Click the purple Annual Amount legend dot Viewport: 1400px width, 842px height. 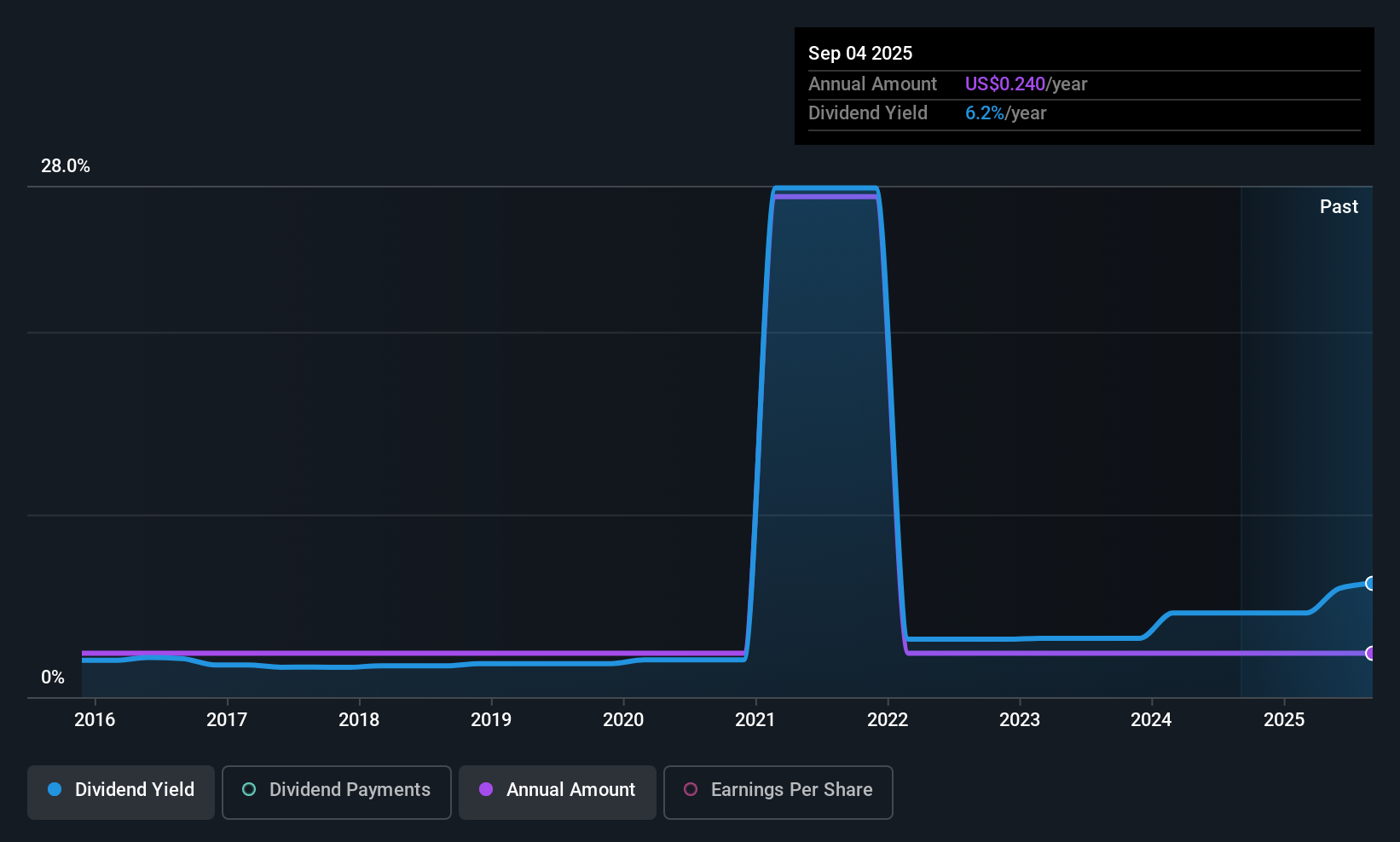pos(486,789)
